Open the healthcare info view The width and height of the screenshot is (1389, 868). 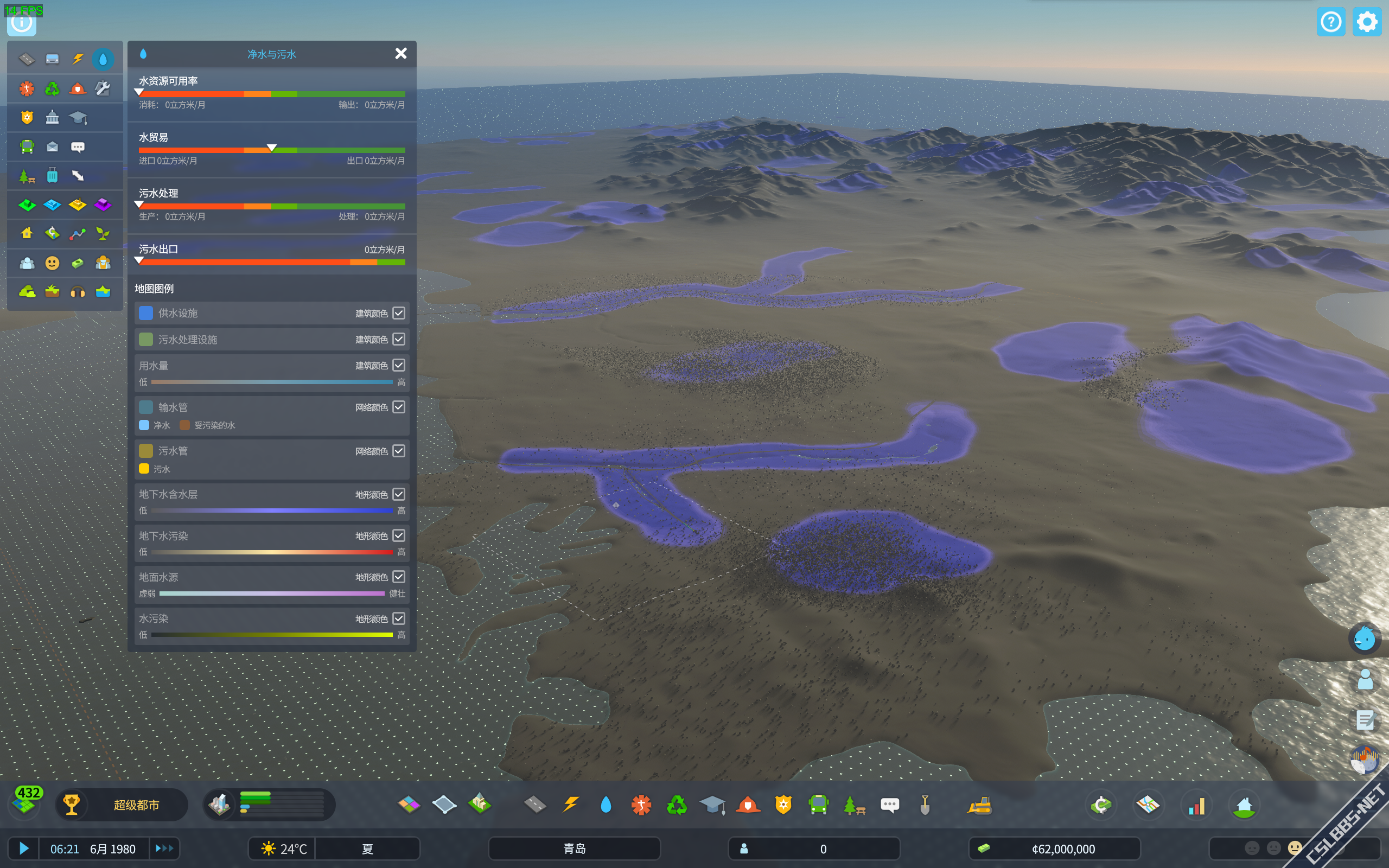tap(27, 88)
